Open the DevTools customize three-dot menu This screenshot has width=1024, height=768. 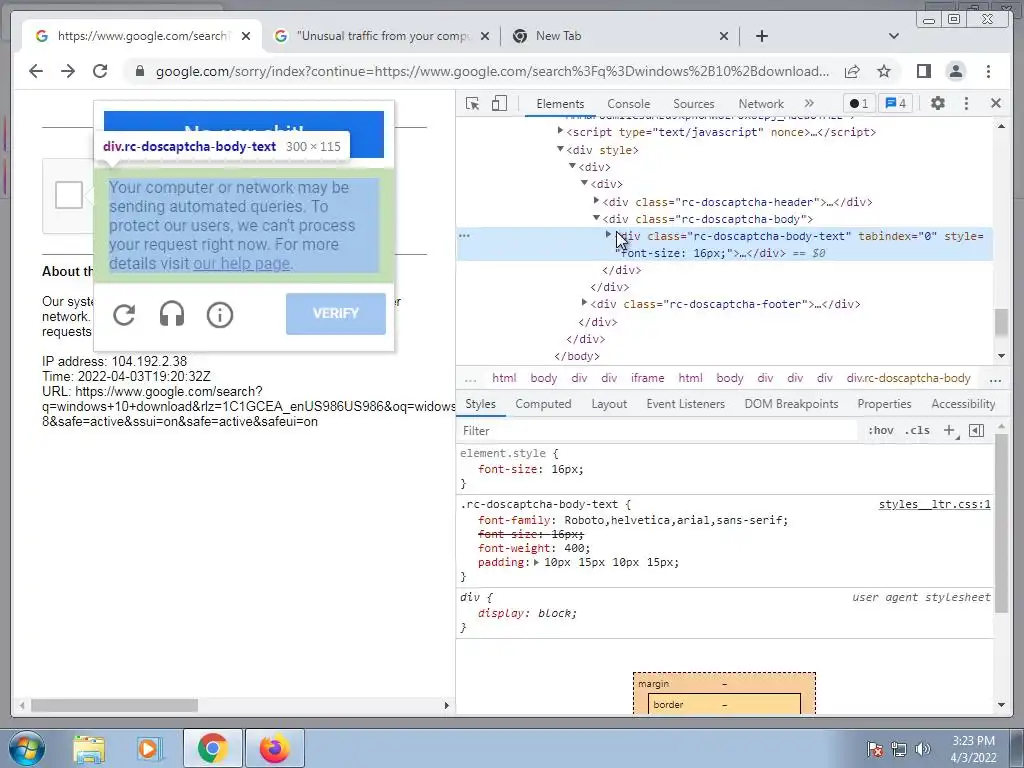click(967, 103)
